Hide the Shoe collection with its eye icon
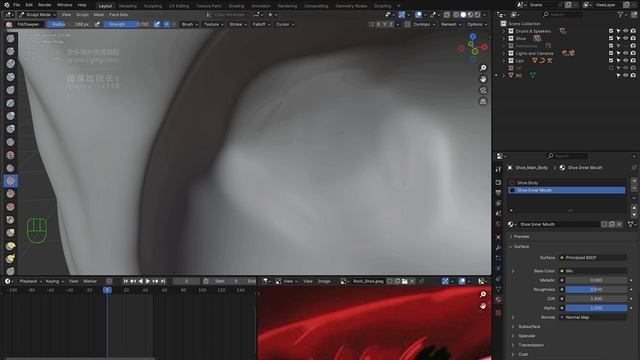Image resolution: width=640 pixels, height=360 pixels. pyautogui.click(x=625, y=38)
